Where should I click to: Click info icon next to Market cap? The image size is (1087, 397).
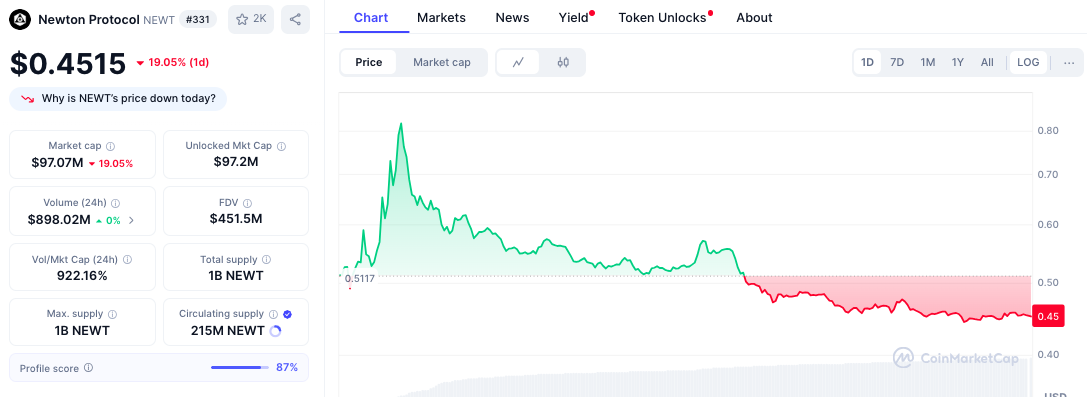pos(110,146)
